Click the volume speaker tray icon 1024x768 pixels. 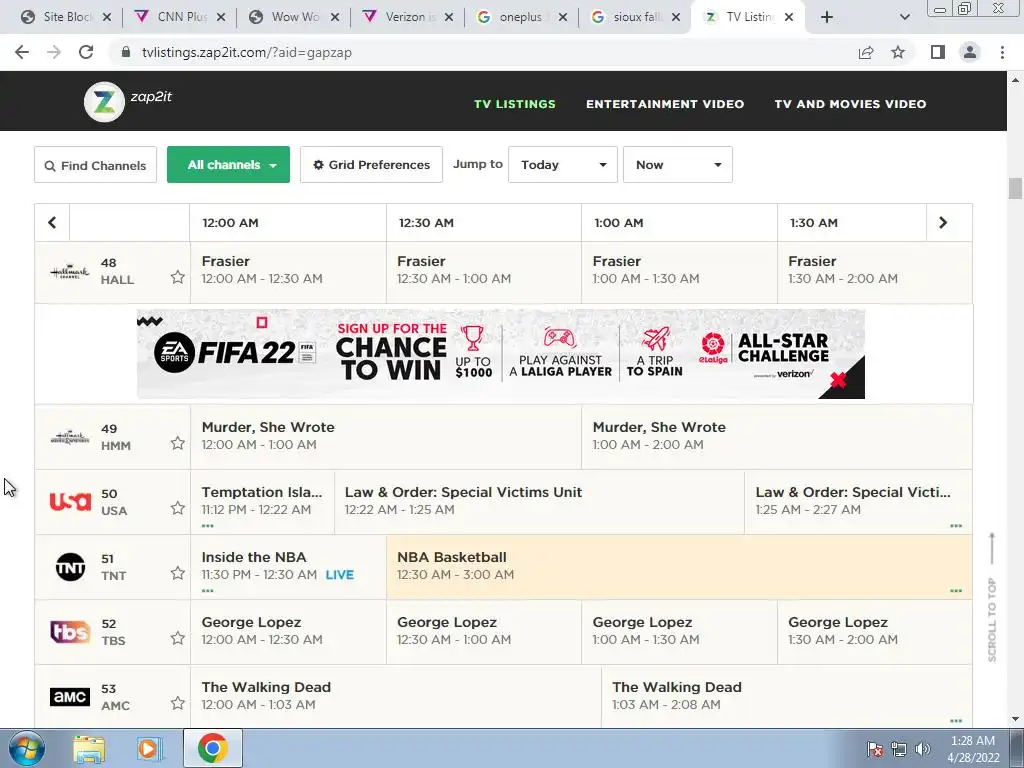(x=923, y=749)
